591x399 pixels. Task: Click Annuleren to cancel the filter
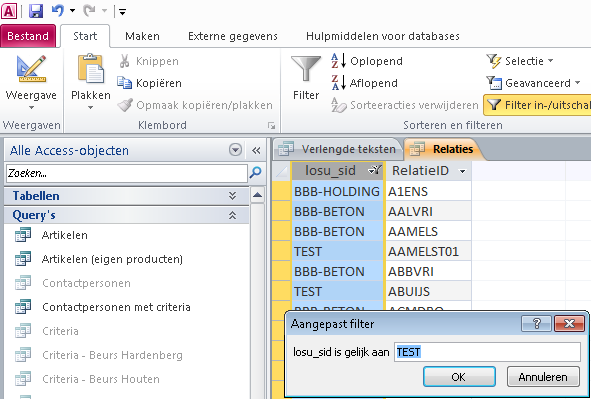click(x=543, y=377)
